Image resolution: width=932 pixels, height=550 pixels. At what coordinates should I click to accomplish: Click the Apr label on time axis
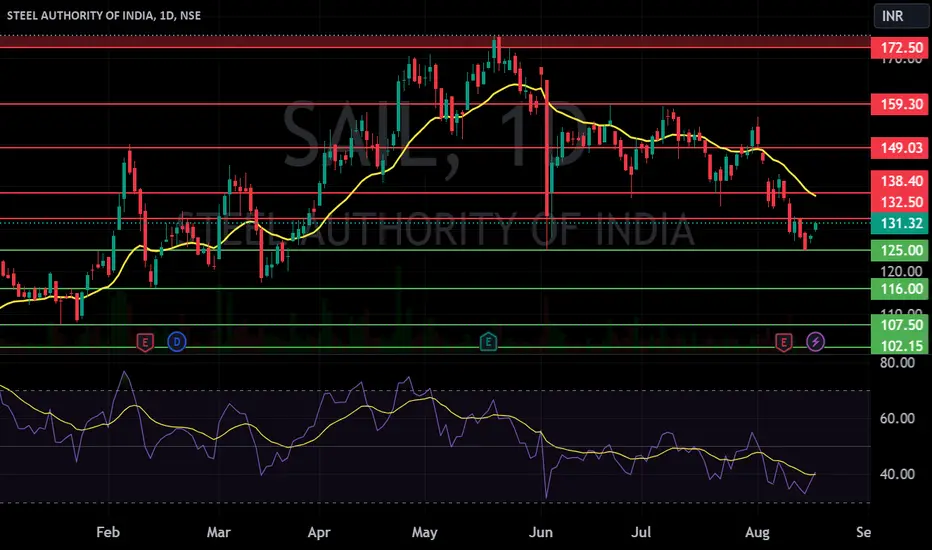(x=319, y=532)
